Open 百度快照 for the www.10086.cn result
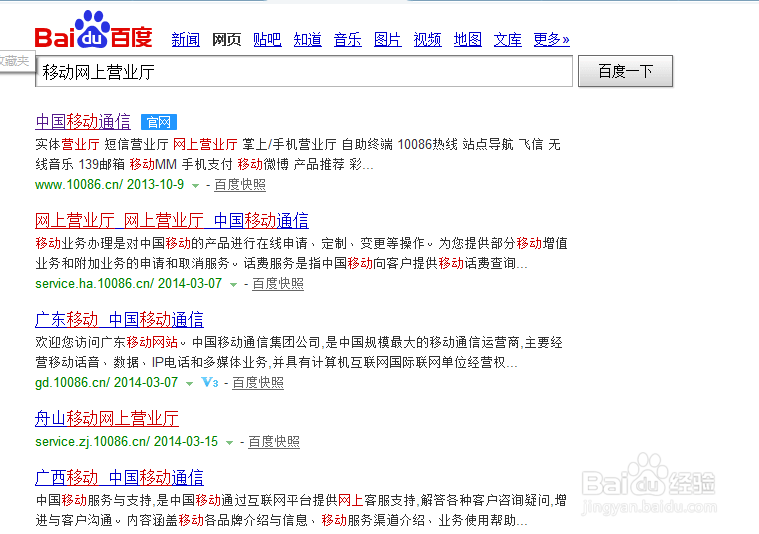The height and width of the screenshot is (534, 759). [240, 185]
